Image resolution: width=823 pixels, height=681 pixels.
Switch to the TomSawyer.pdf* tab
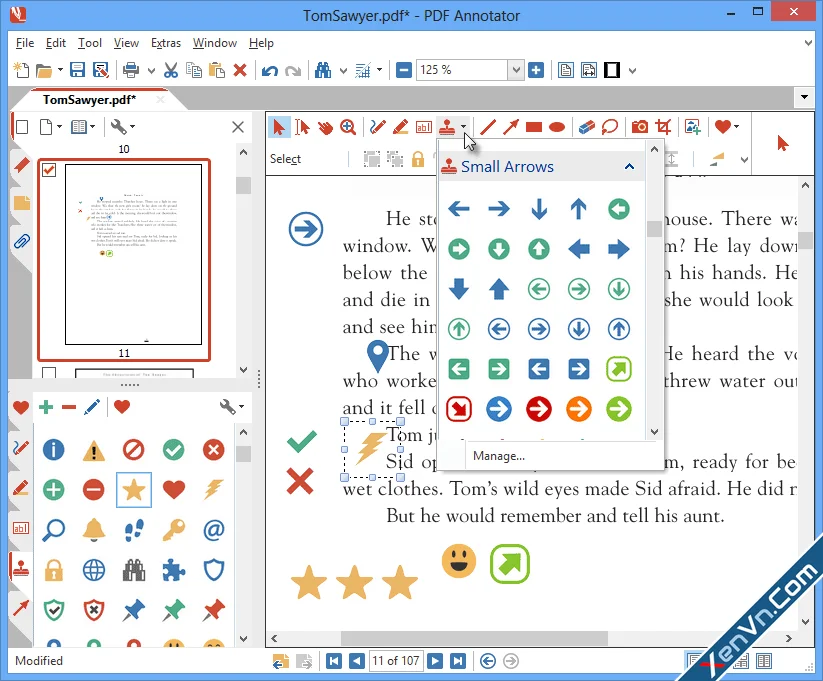tap(89, 100)
